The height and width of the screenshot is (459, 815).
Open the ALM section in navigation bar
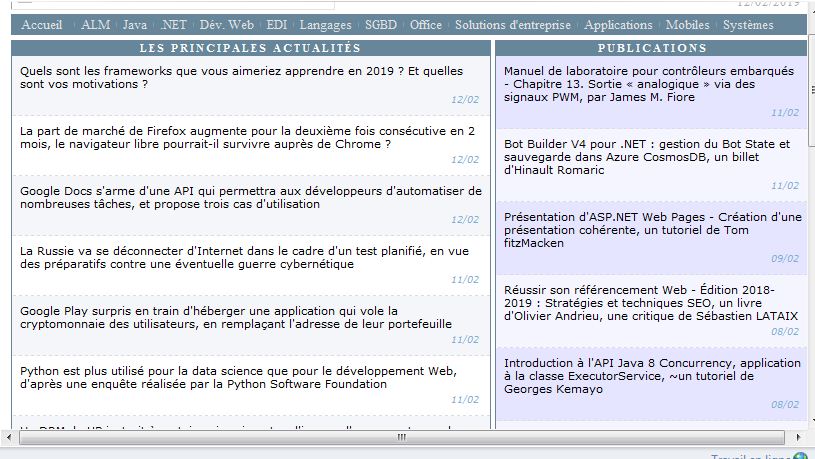tap(96, 25)
